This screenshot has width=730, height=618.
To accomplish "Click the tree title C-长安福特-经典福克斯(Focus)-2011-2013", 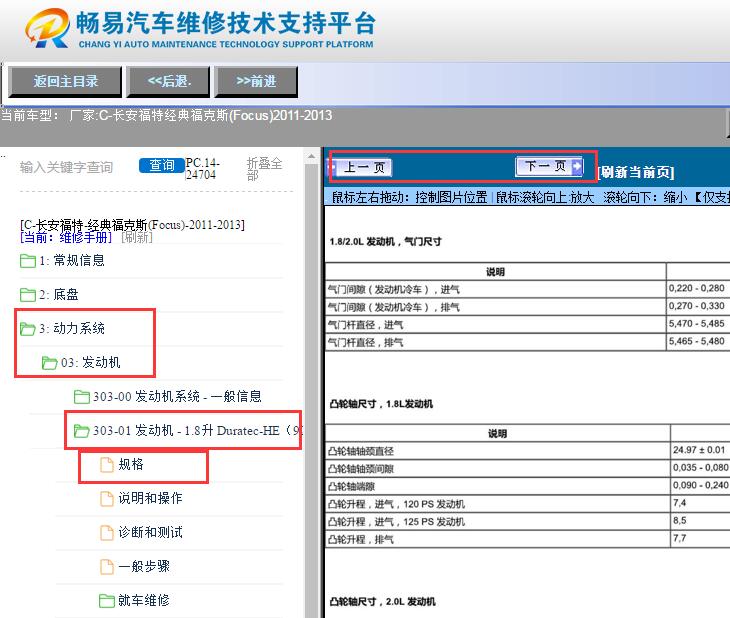I will coord(132,225).
